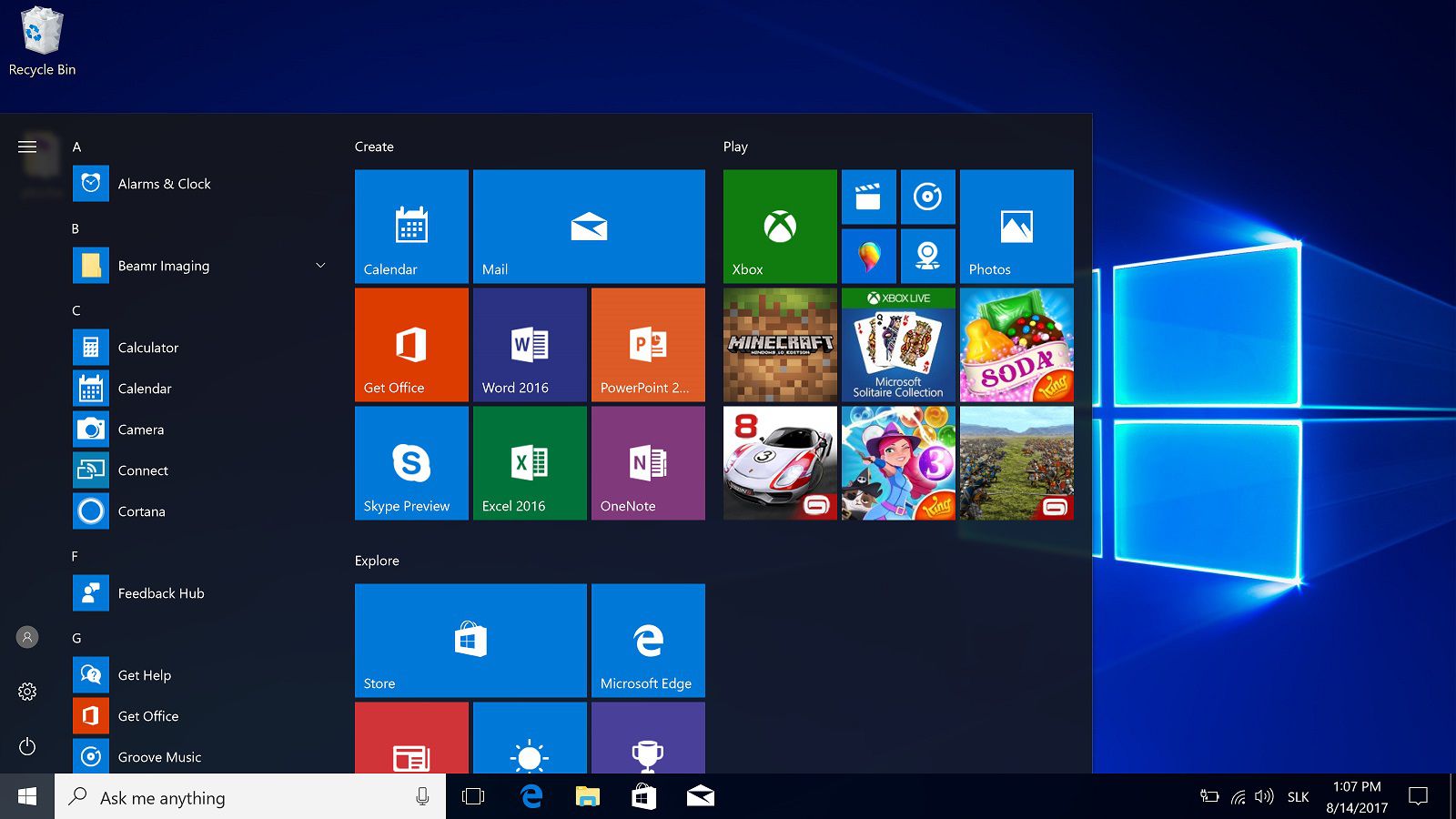The image size is (1456, 819).
Task: Check the battery power status icon
Action: pyautogui.click(x=1209, y=796)
